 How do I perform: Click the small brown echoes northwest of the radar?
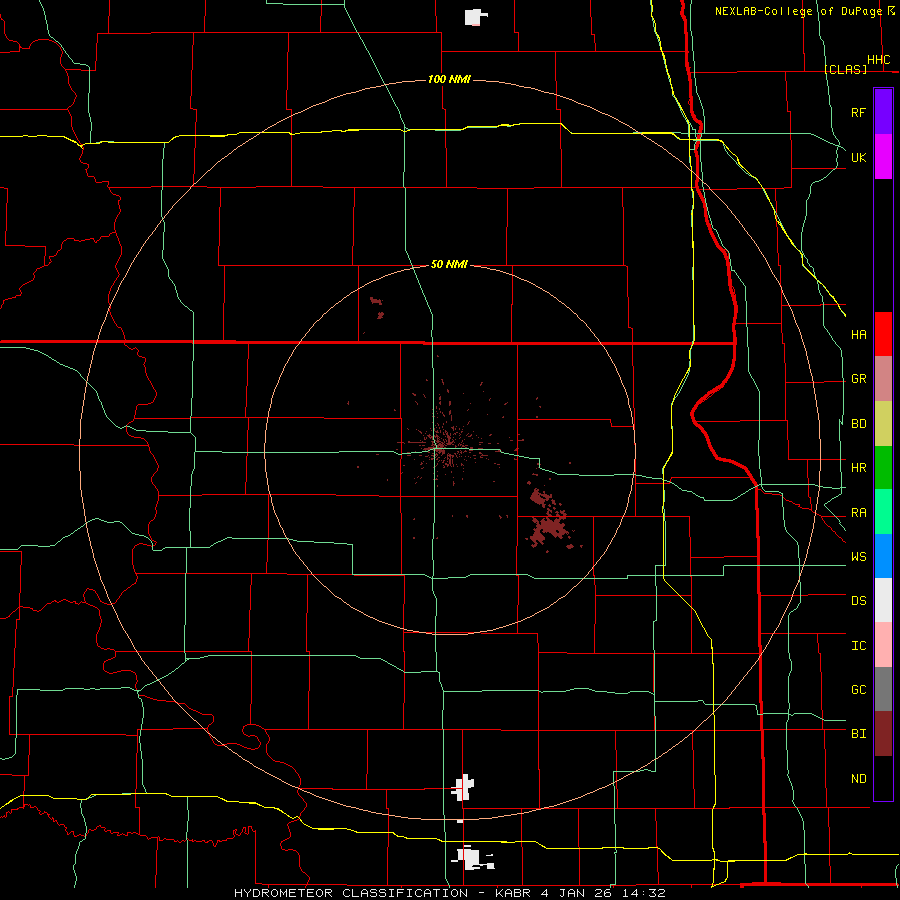coord(378,307)
